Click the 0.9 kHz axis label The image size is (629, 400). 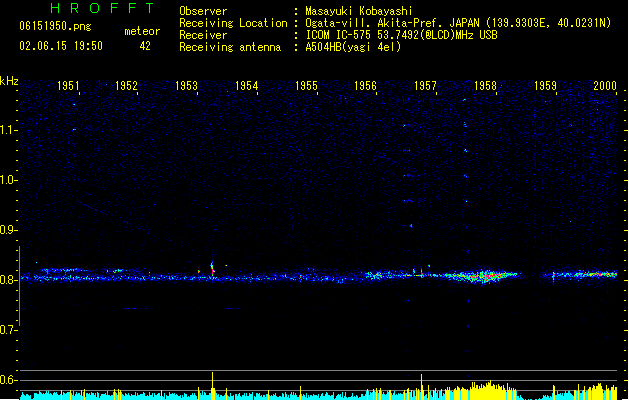click(x=8, y=230)
